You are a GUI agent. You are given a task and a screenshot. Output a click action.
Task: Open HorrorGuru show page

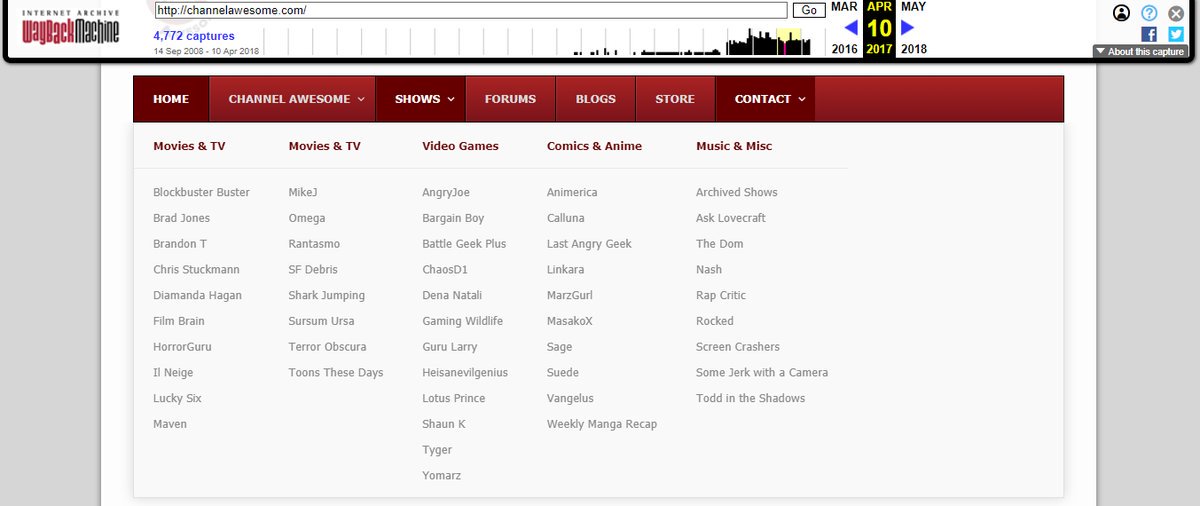pyautogui.click(x=182, y=347)
